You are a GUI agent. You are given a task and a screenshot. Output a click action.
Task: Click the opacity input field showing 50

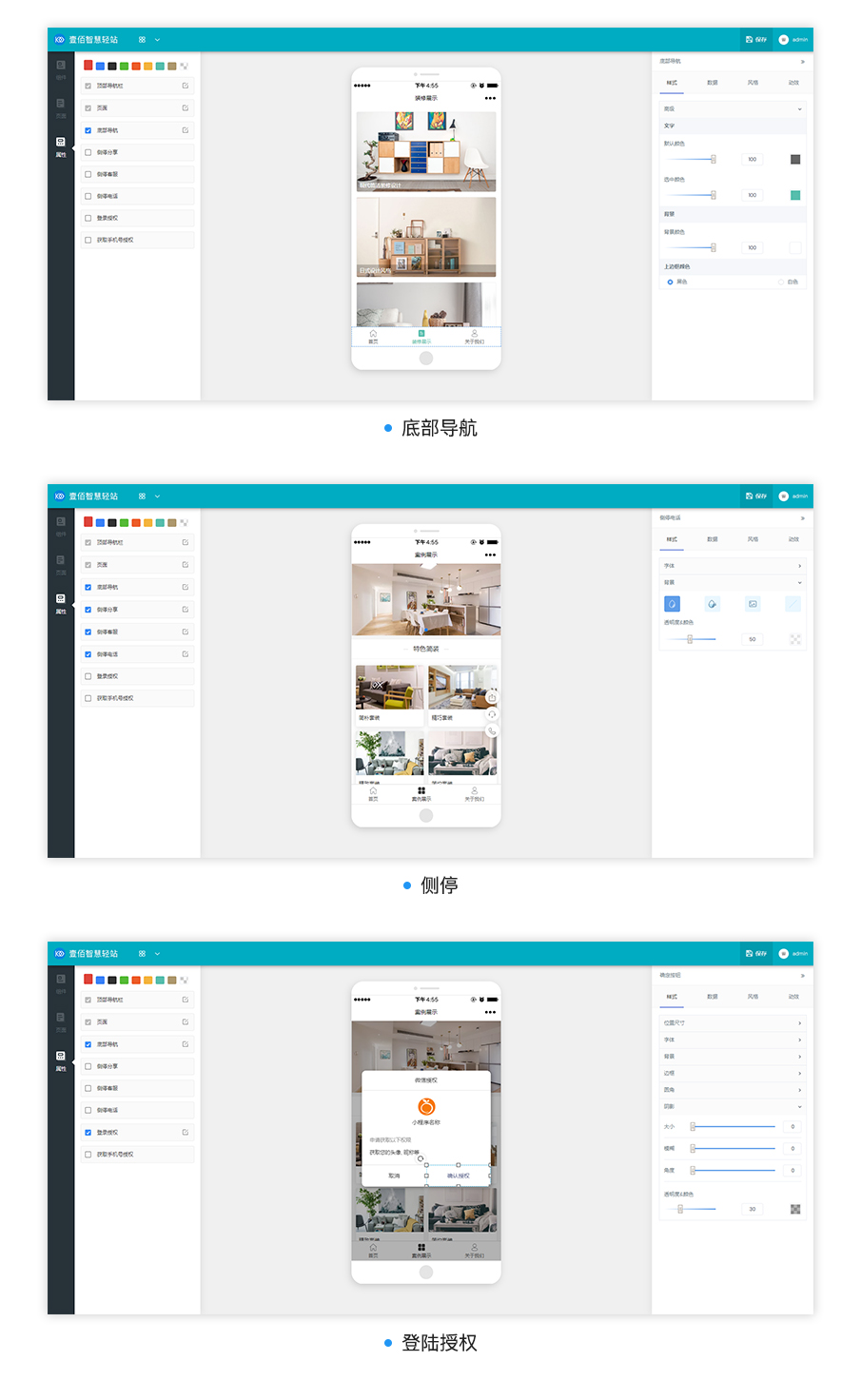(x=752, y=639)
